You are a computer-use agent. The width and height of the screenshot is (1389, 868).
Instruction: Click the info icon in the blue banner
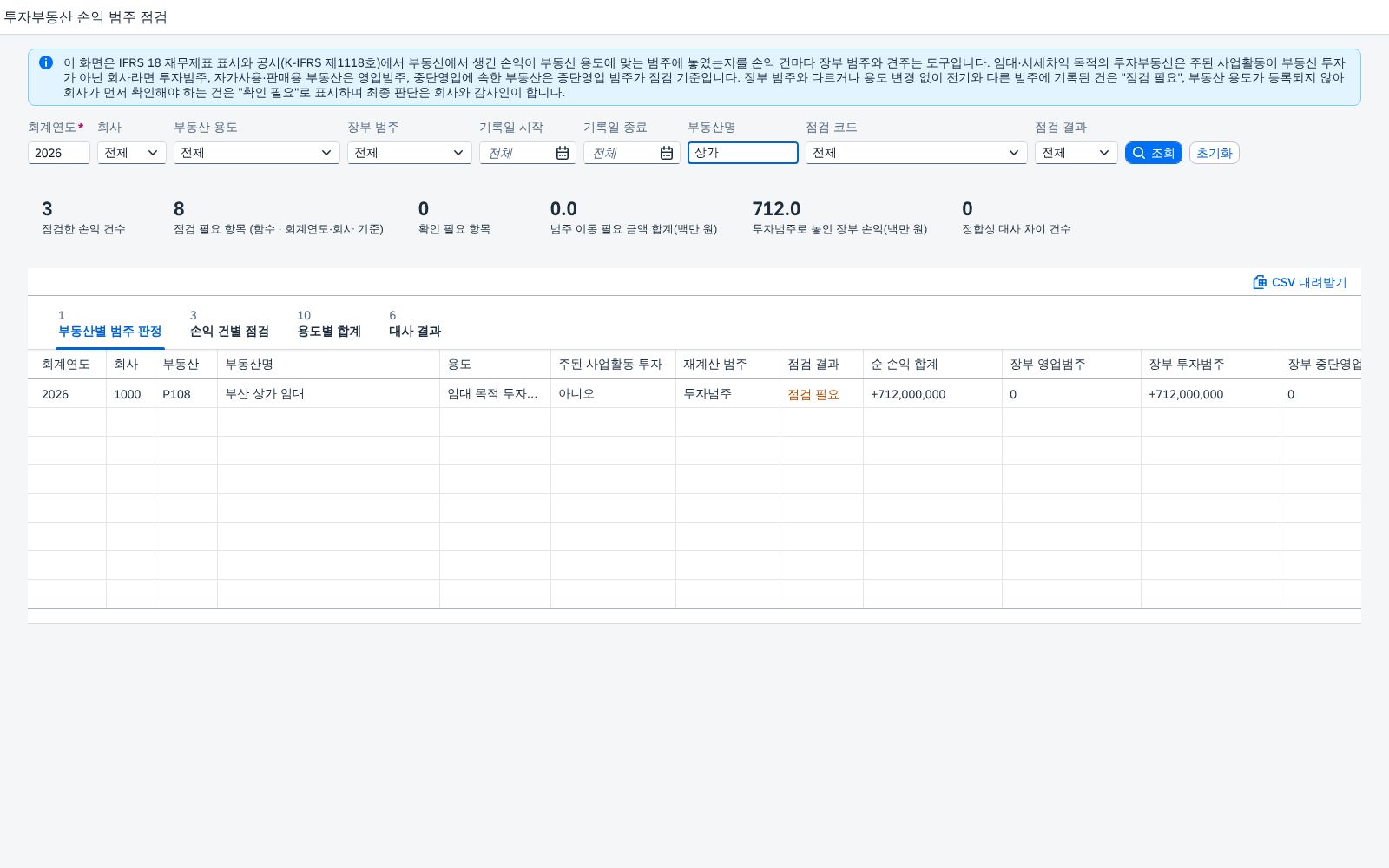coord(46,62)
